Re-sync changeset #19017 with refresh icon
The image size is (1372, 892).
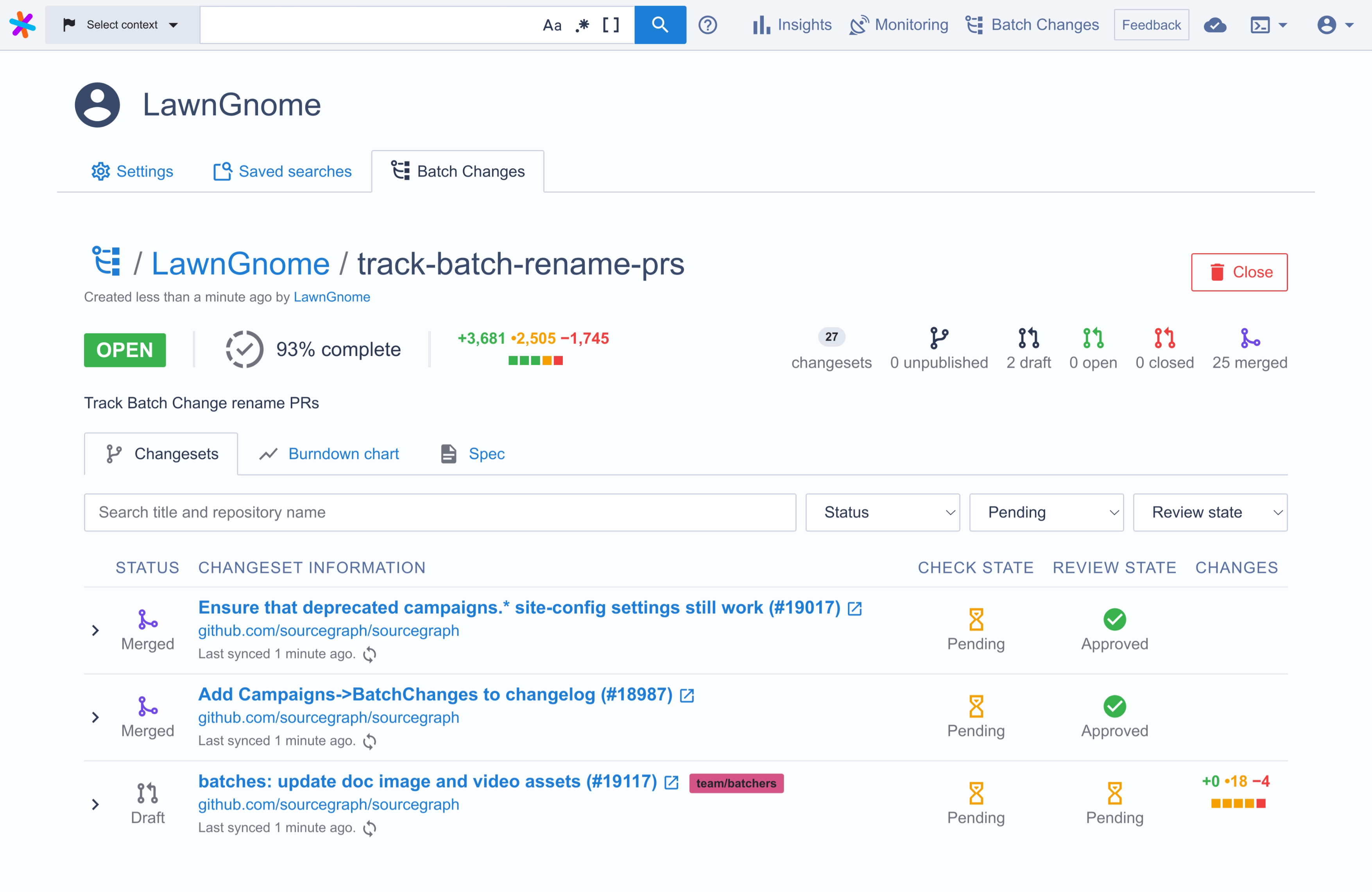pyautogui.click(x=369, y=654)
